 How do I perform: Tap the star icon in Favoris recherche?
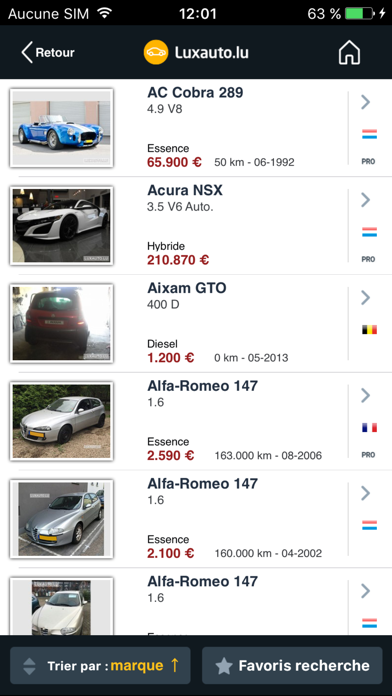(x=224, y=666)
